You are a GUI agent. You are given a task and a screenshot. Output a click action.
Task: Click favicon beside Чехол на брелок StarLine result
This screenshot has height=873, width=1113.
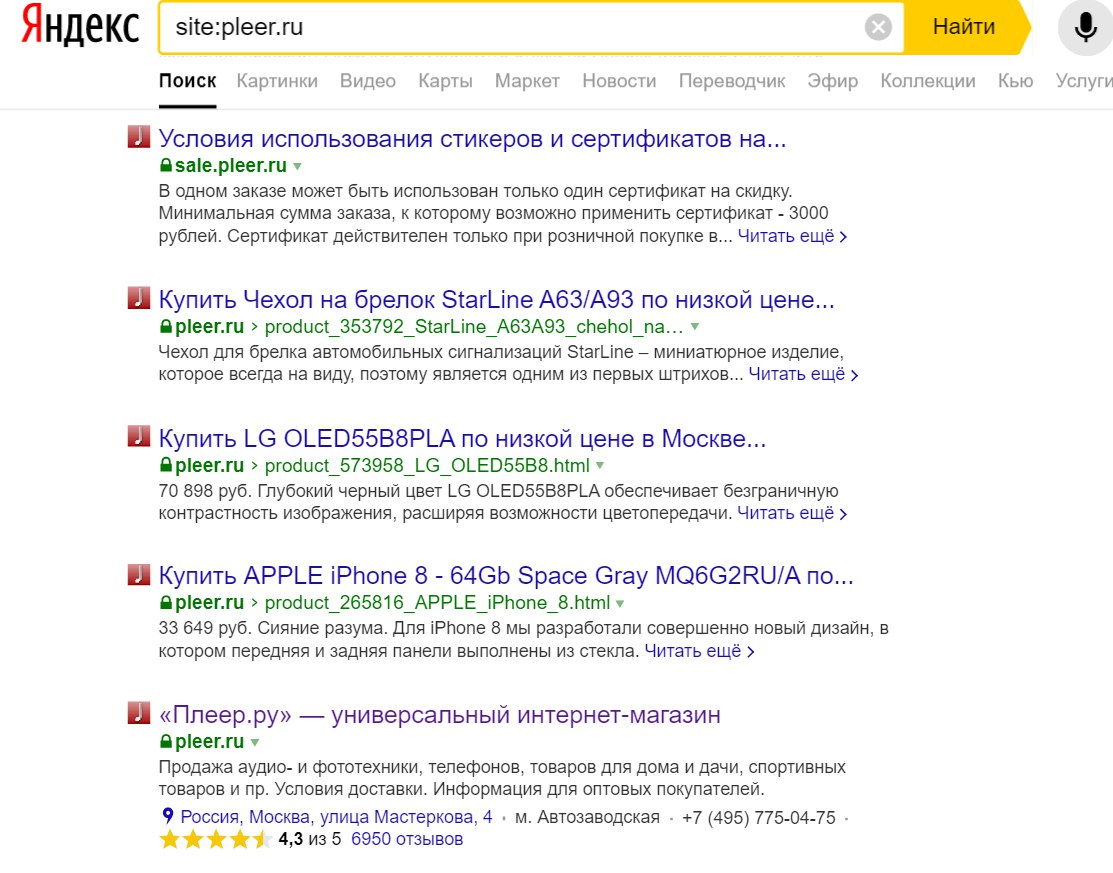click(138, 297)
